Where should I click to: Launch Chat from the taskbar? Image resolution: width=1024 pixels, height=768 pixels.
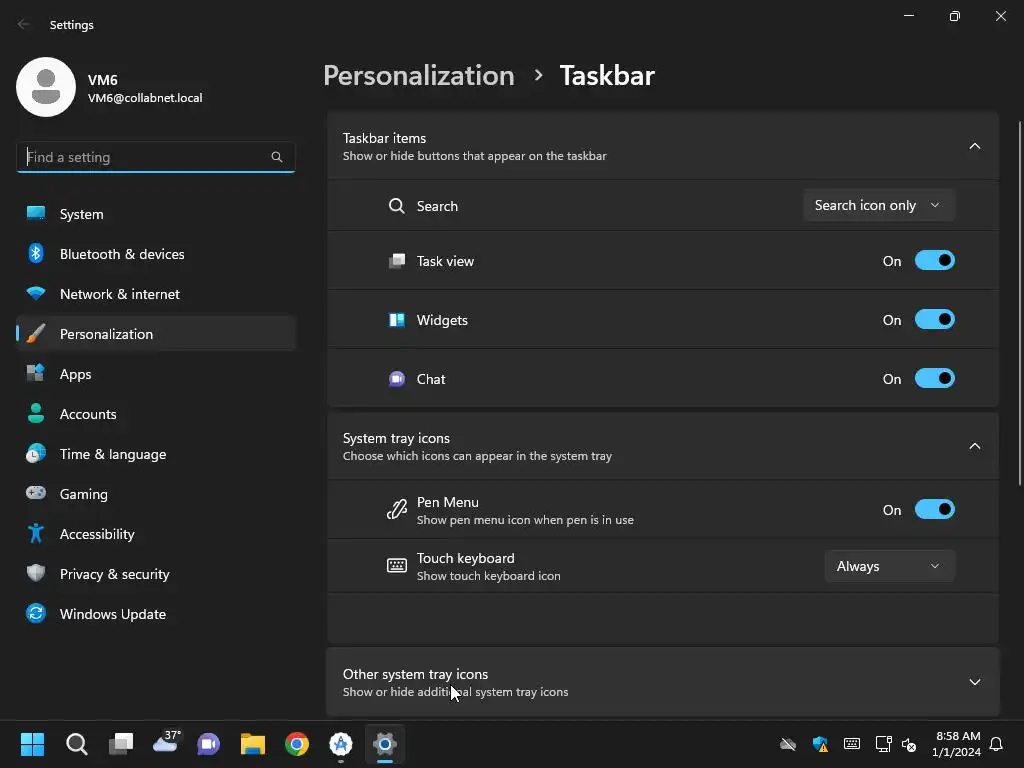point(209,744)
